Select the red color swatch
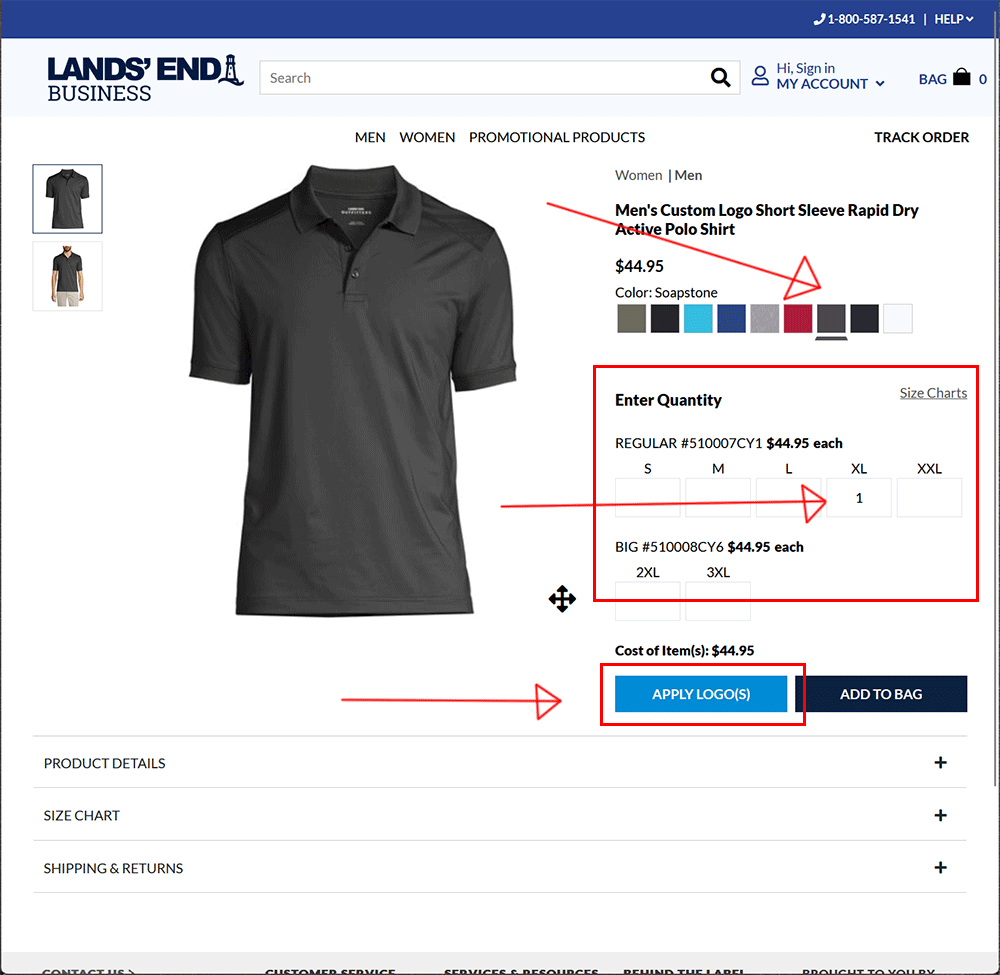 (x=797, y=318)
